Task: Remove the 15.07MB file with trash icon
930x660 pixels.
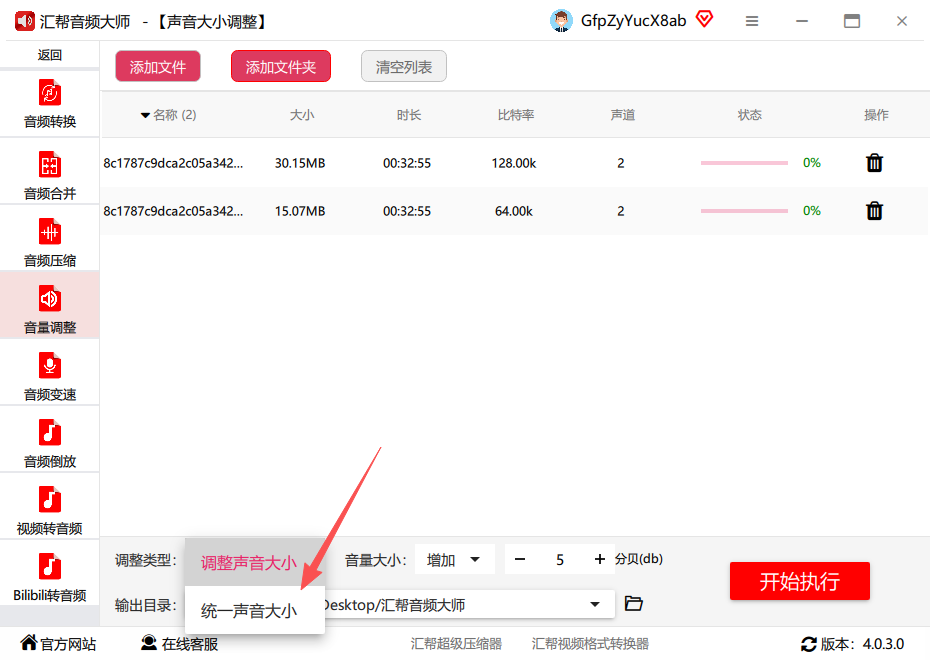Action: click(874, 211)
